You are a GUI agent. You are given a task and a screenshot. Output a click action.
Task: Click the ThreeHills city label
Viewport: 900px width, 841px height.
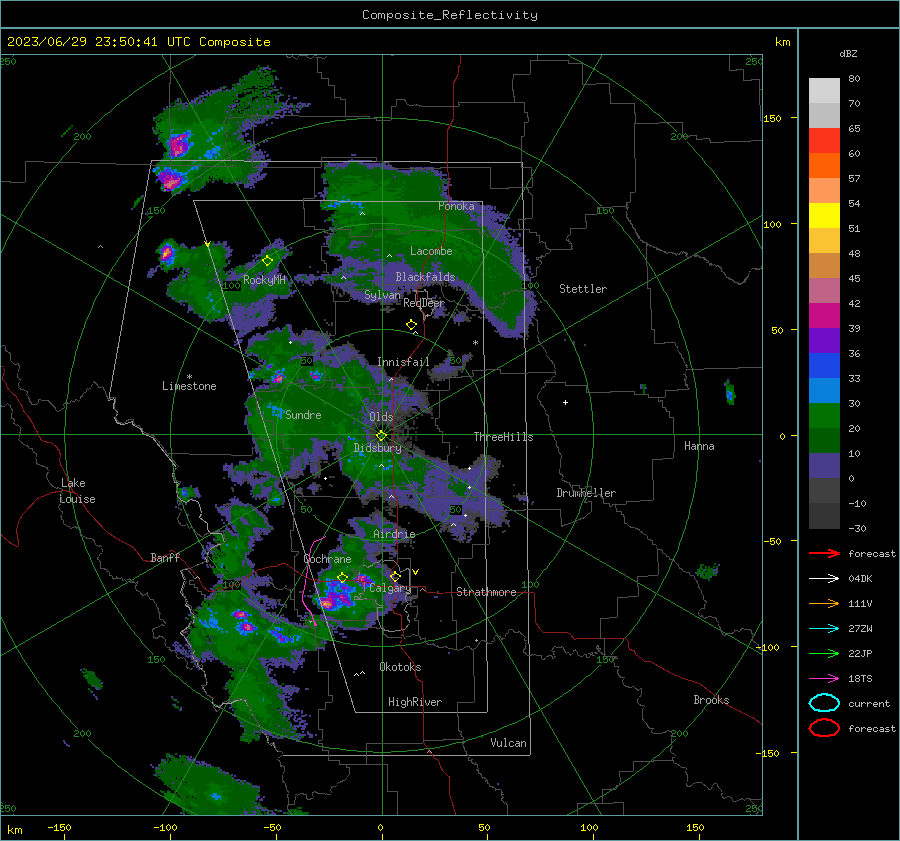[x=503, y=437]
